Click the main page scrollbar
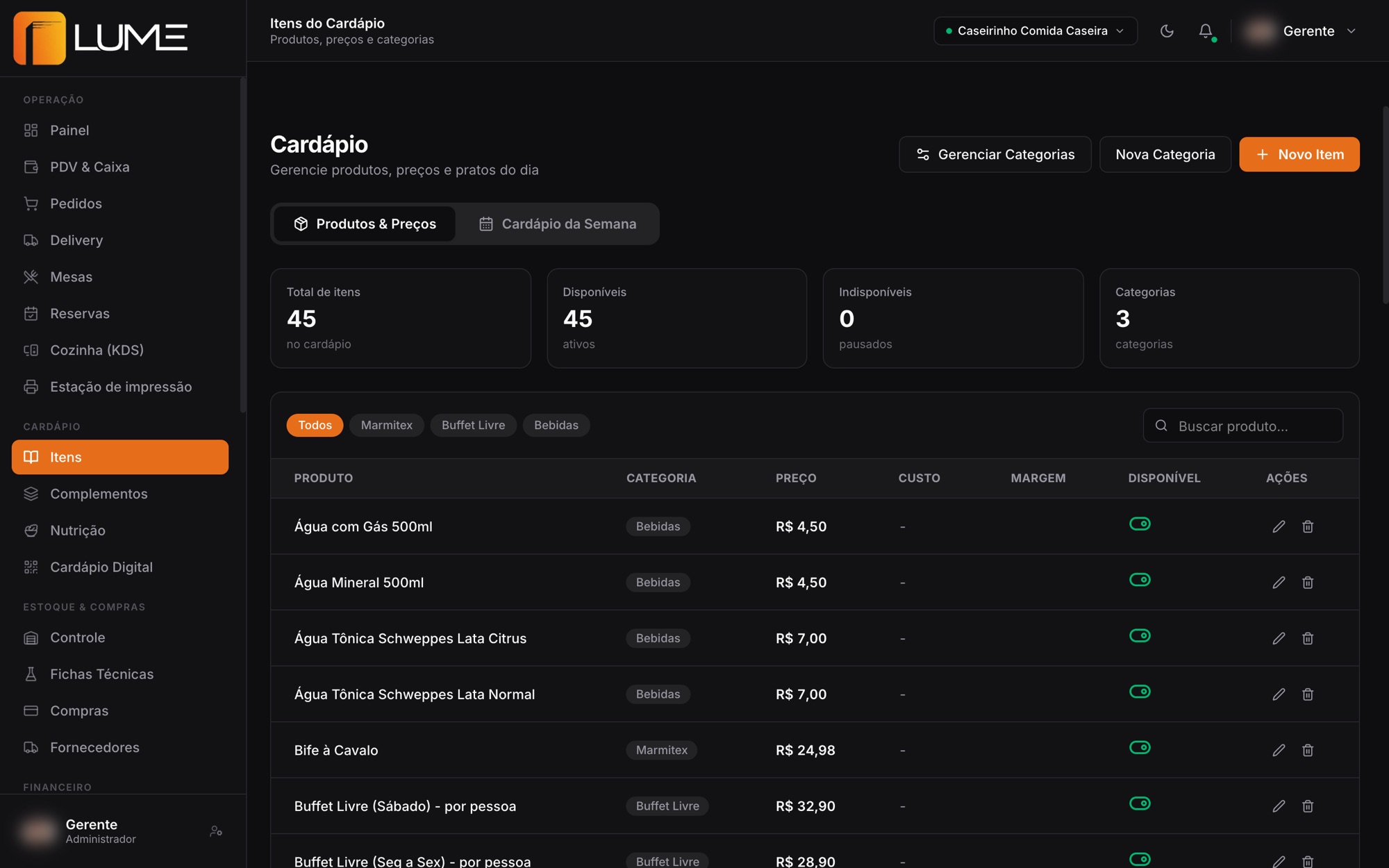The image size is (1389, 868). [x=1385, y=205]
